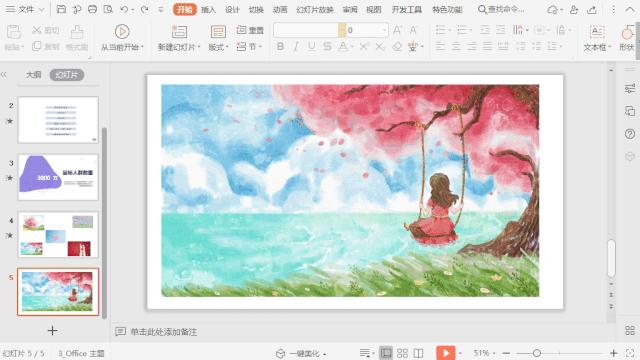The width and height of the screenshot is (640, 360).
Task: Collapse the ribbon with the chevron at top right
Action: click(x=630, y=9)
